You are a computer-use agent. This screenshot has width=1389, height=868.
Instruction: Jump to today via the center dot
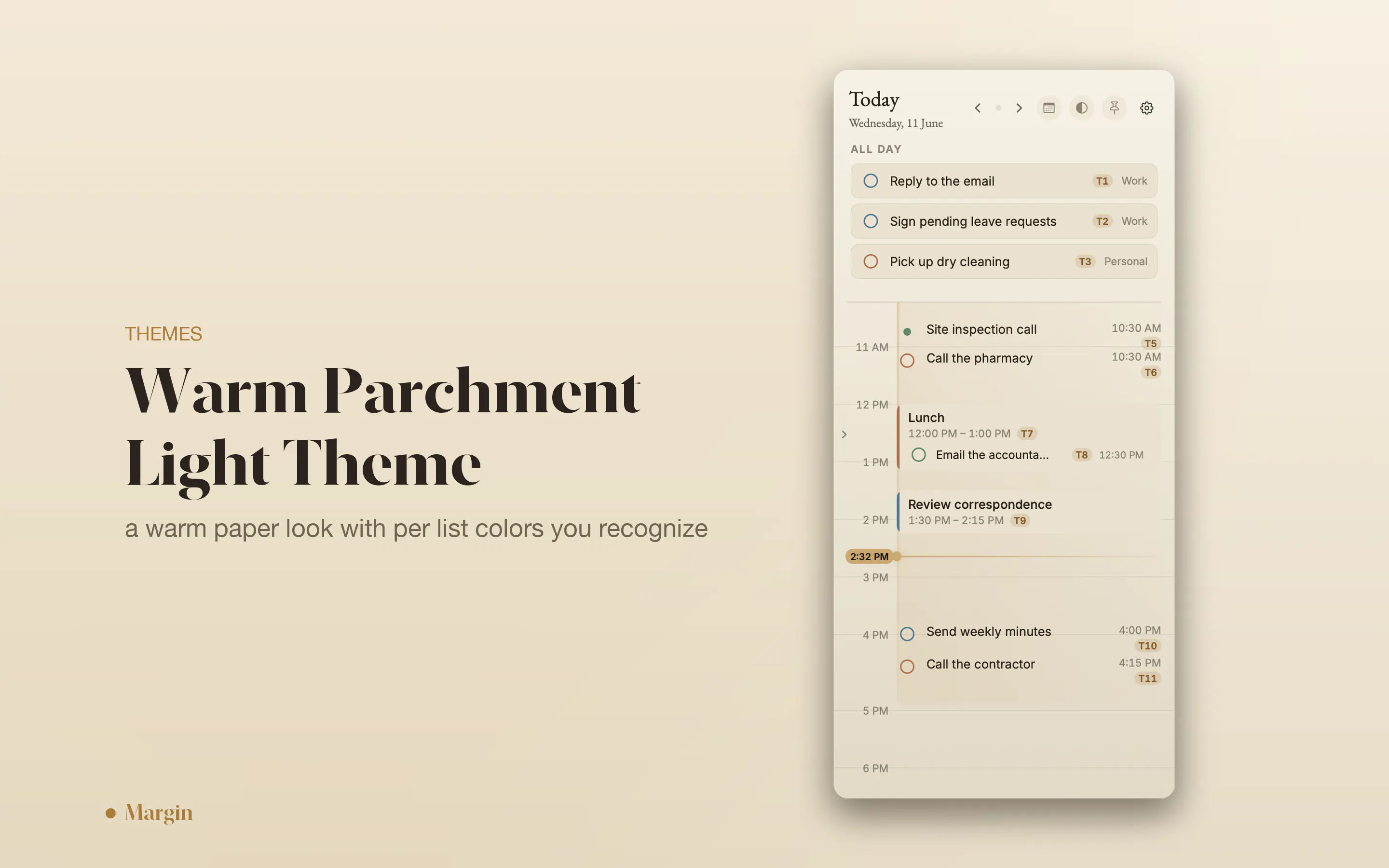click(998, 108)
